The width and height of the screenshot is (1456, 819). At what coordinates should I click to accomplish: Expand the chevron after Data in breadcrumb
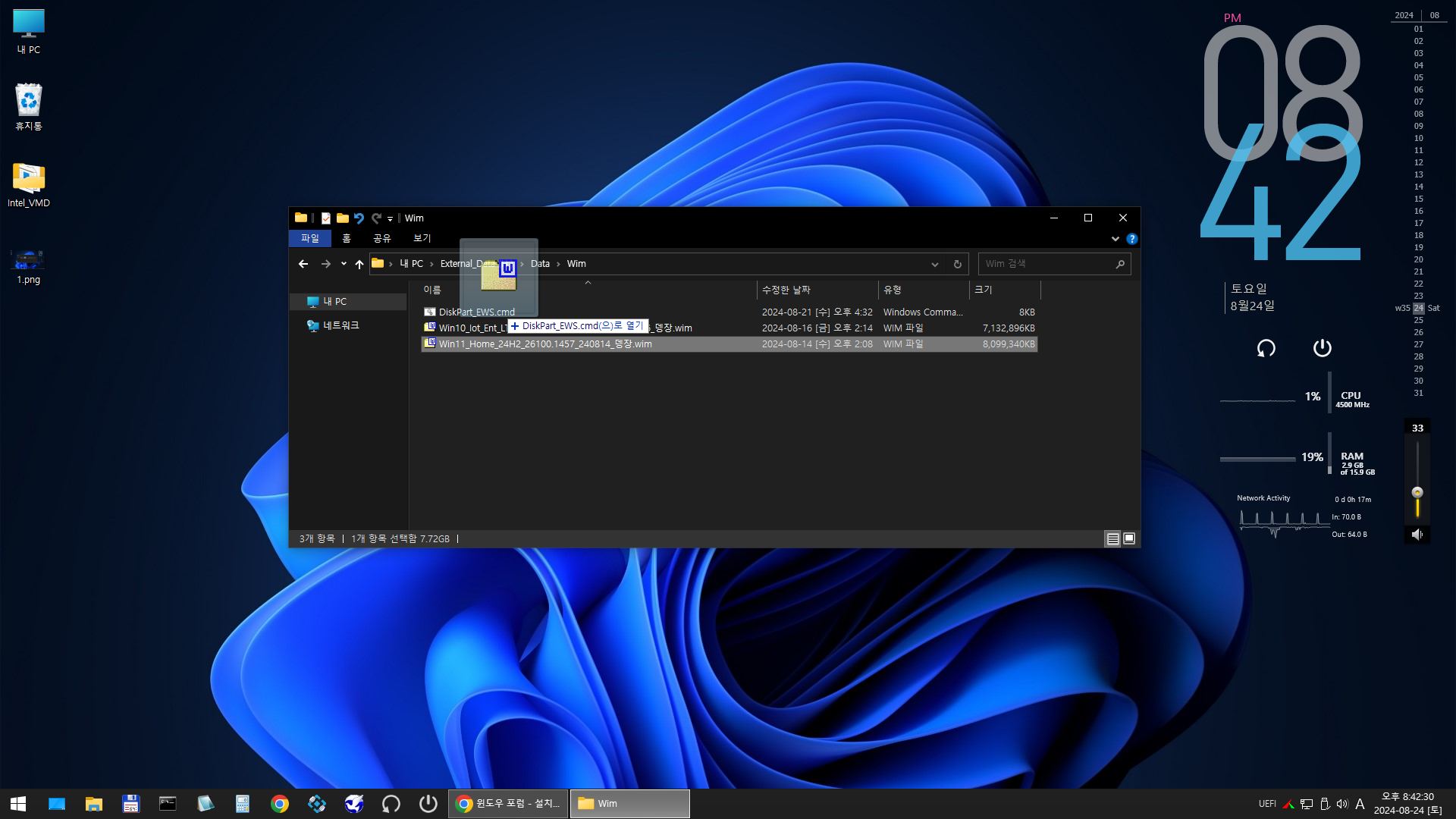[x=558, y=264]
